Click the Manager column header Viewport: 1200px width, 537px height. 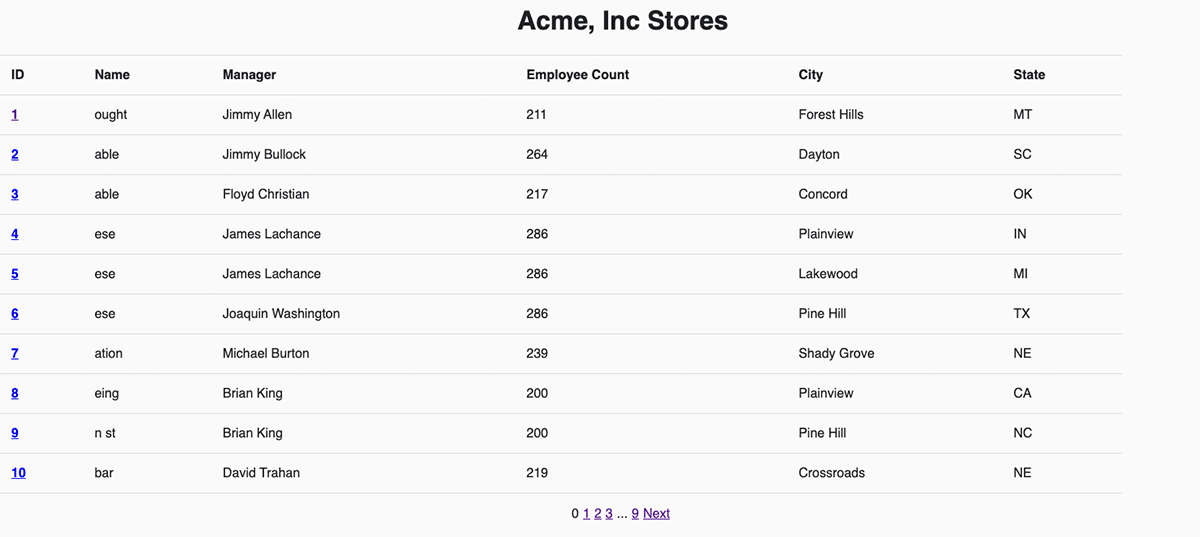(249, 75)
